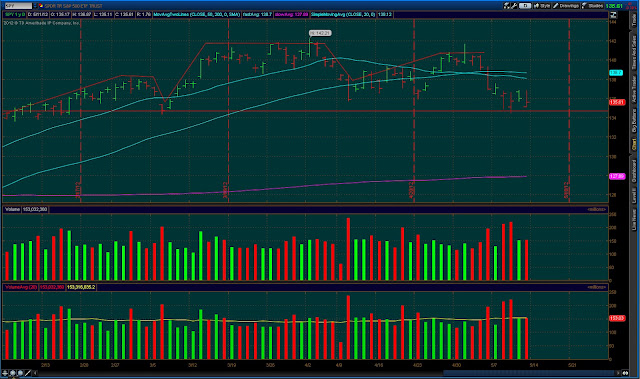Click the green last price 135.61
The height and width of the screenshot is (379, 640).
pyautogui.click(x=614, y=6)
